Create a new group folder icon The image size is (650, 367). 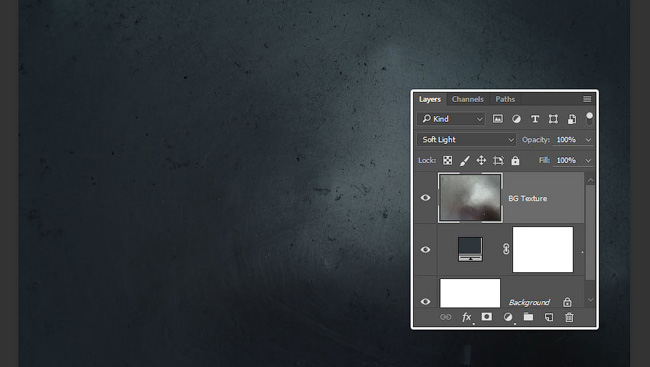tap(528, 317)
